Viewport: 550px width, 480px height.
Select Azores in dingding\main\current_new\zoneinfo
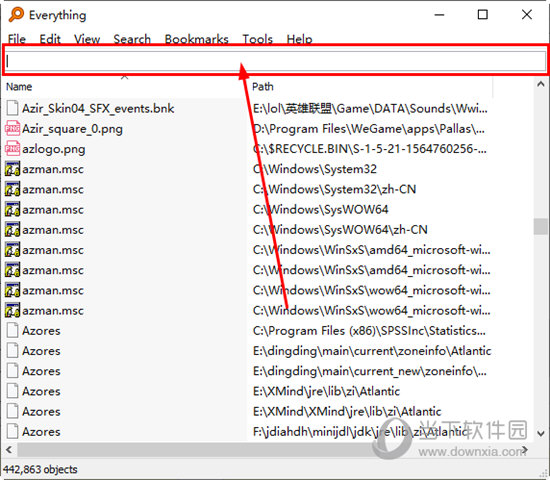tap(41, 371)
